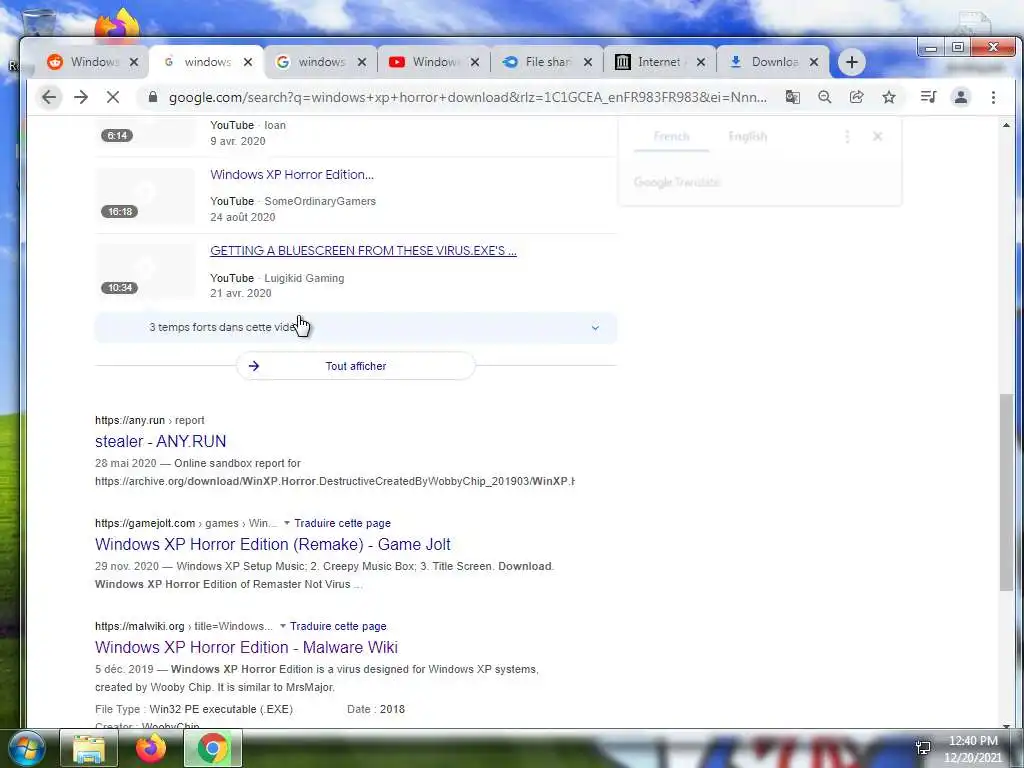Close the second Google windows tab

pyautogui.click(x=362, y=62)
